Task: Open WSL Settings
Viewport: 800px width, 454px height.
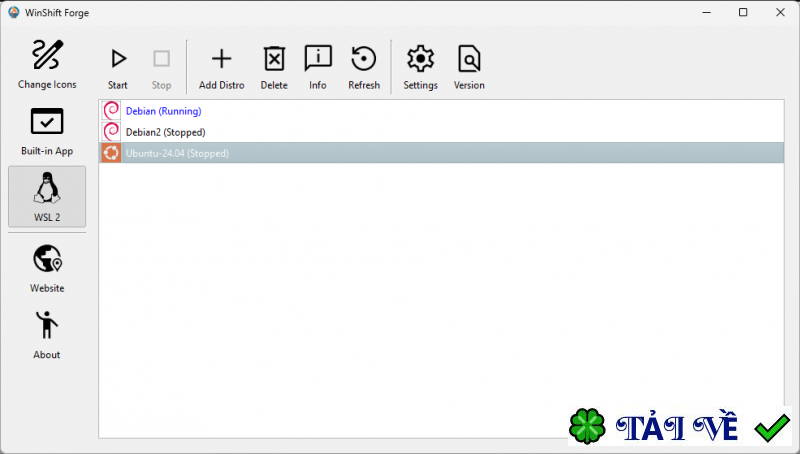Action: pos(420,67)
